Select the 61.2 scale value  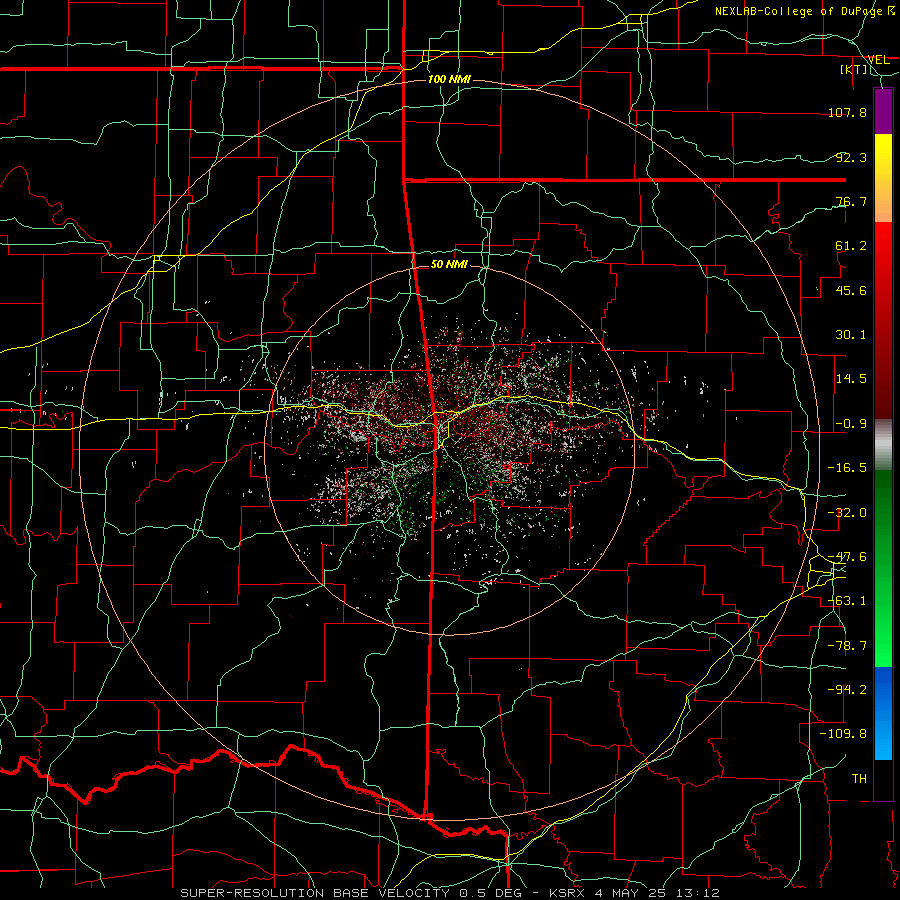851,246
